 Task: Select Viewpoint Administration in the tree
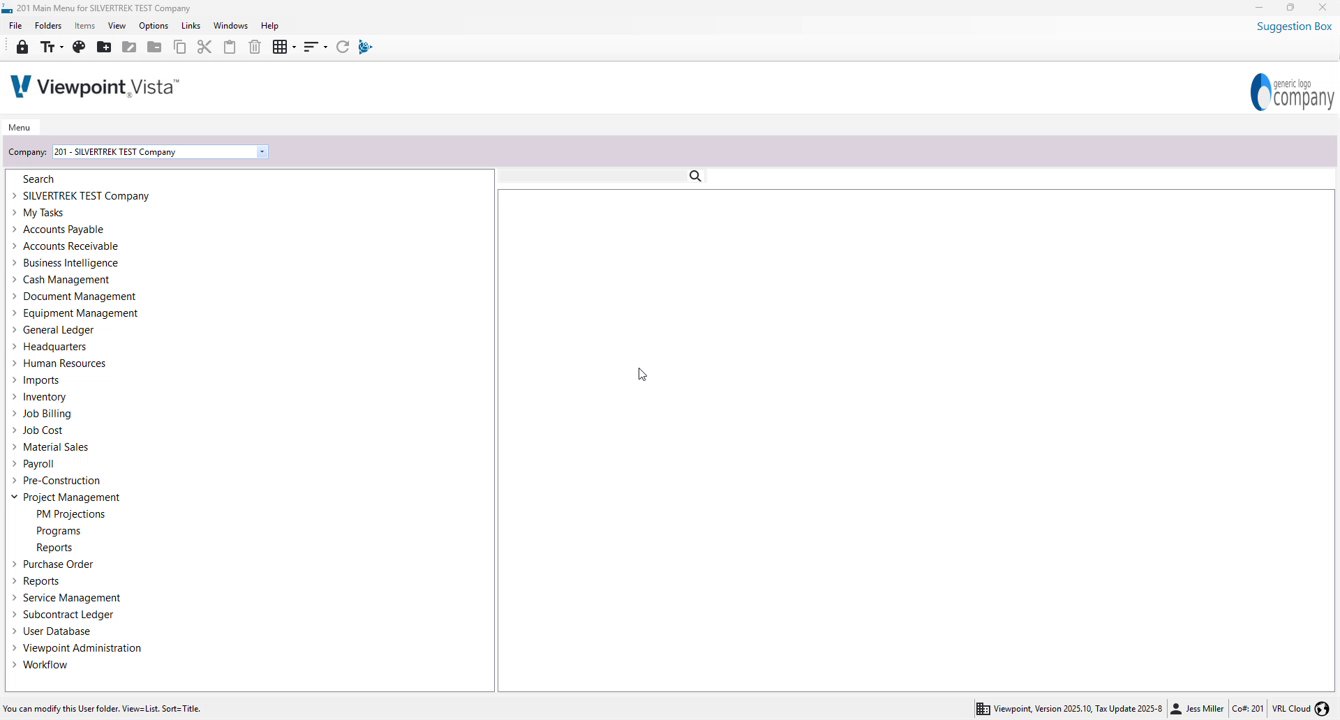[x=82, y=648]
